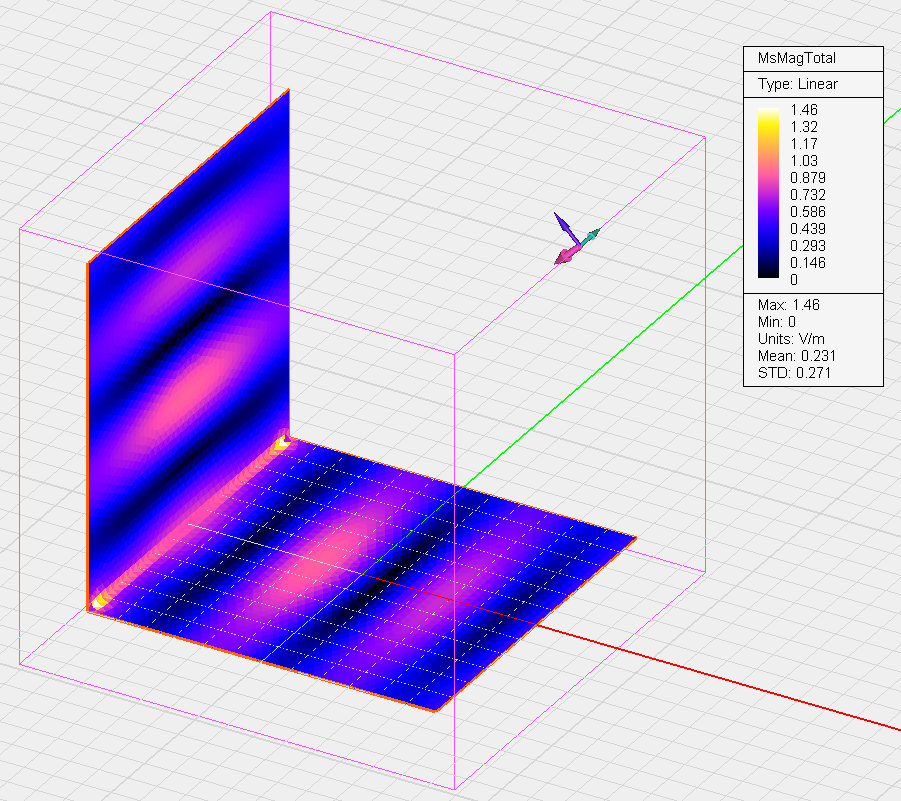
Task: Select the 0.732 scale label in legend
Action: [807, 194]
